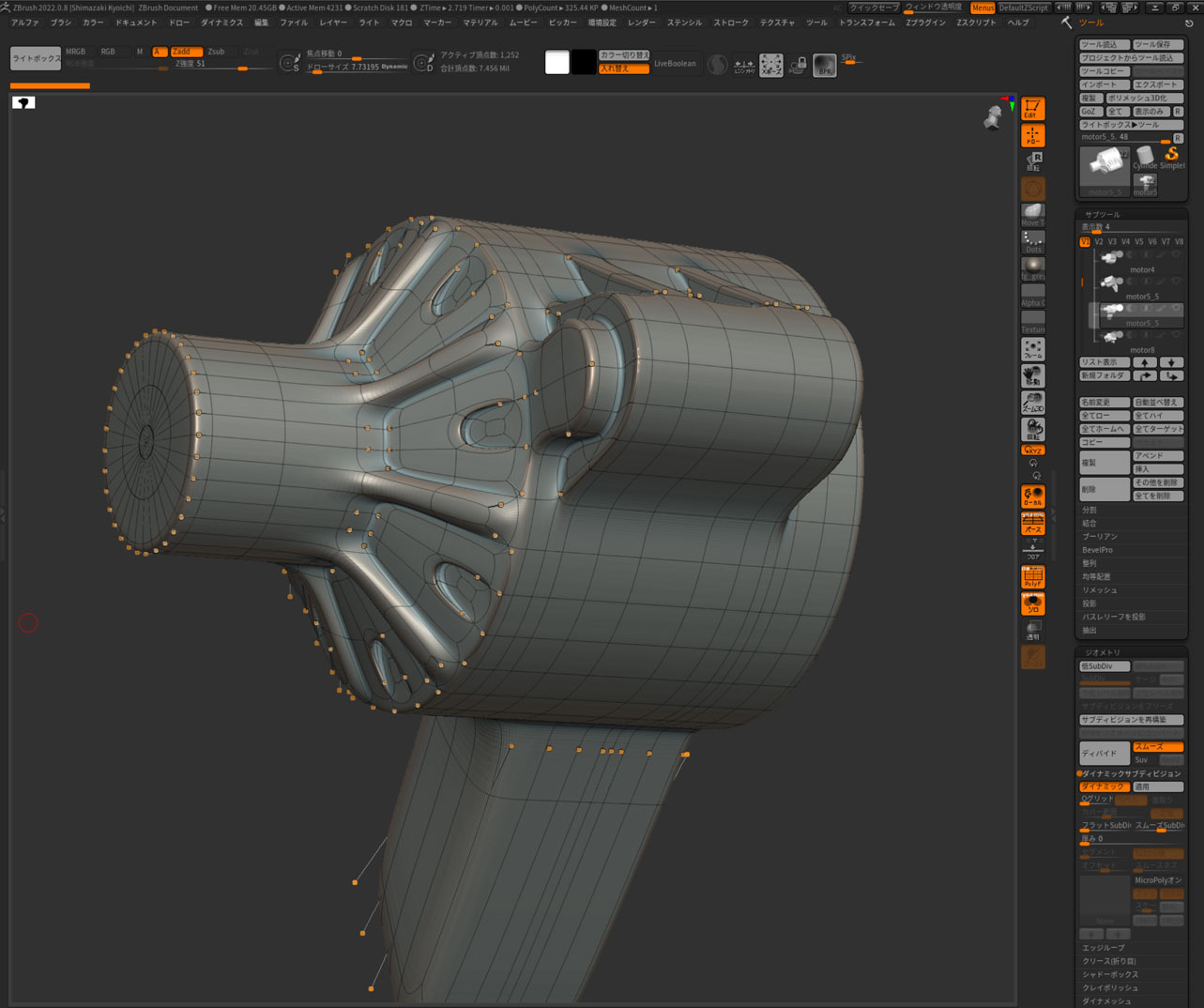Open the File (ファイル) menu
This screenshot has height=1008, width=1204.
(x=294, y=23)
